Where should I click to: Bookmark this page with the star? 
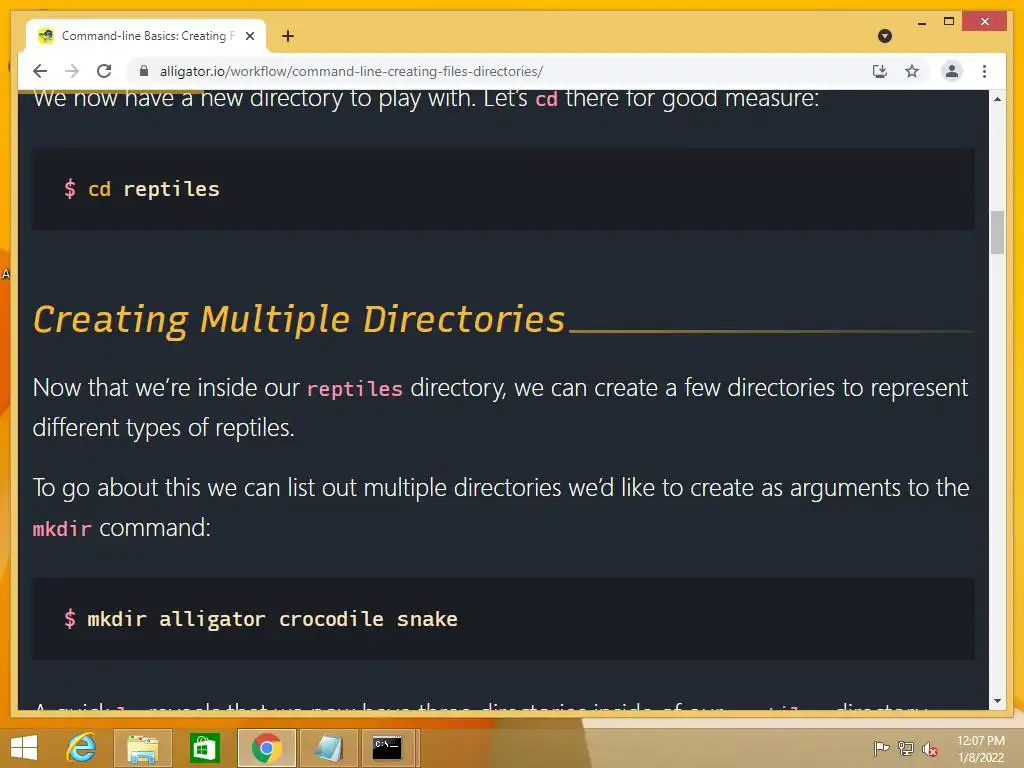(912, 71)
